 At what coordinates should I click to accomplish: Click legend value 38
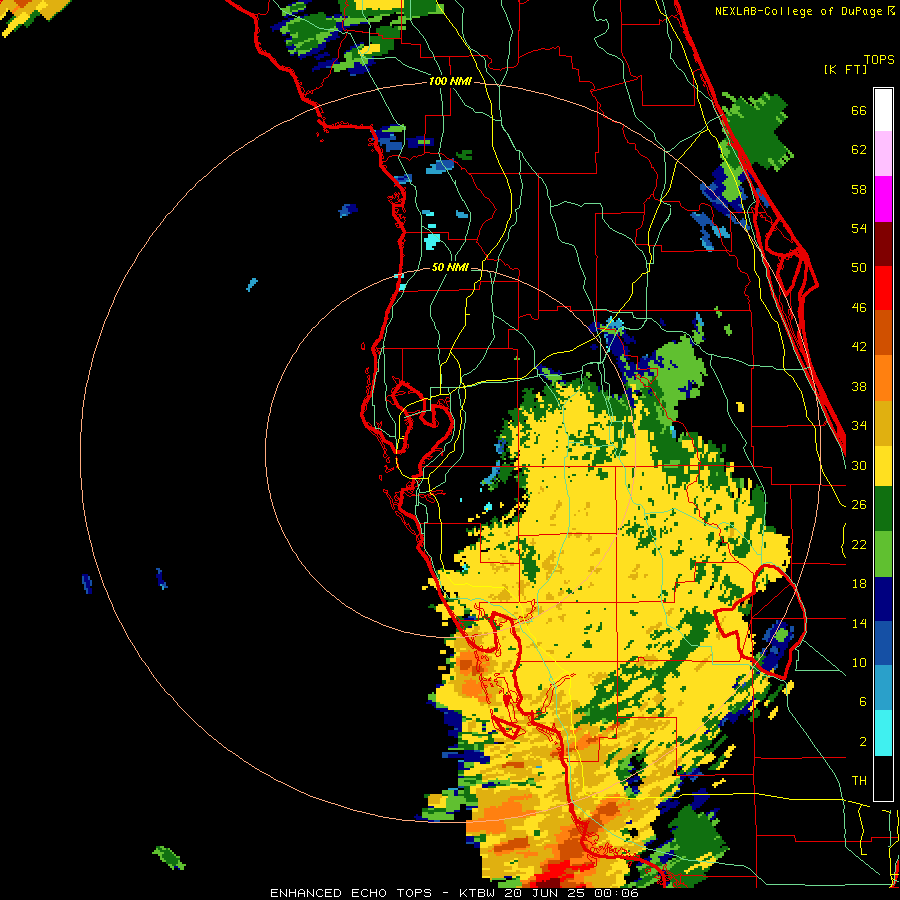tap(859, 386)
